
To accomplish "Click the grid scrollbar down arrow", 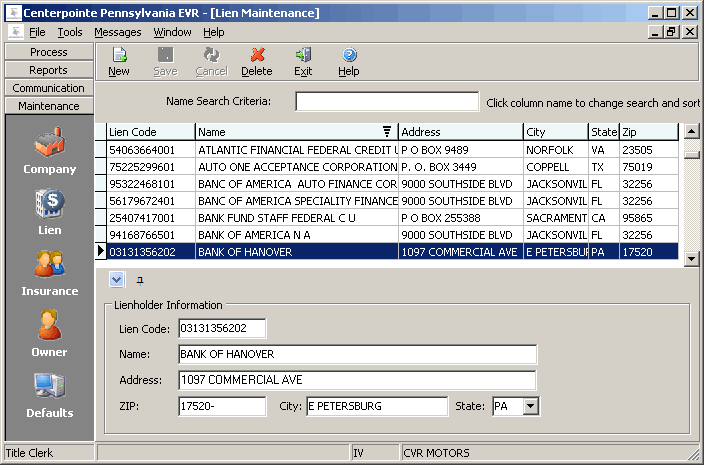I will (691, 259).
